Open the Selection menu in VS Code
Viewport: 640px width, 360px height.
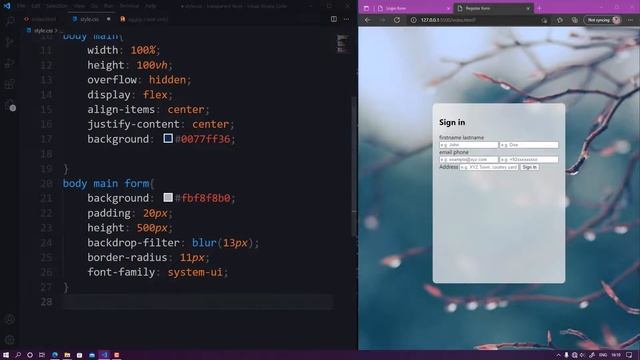[x=56, y=6]
